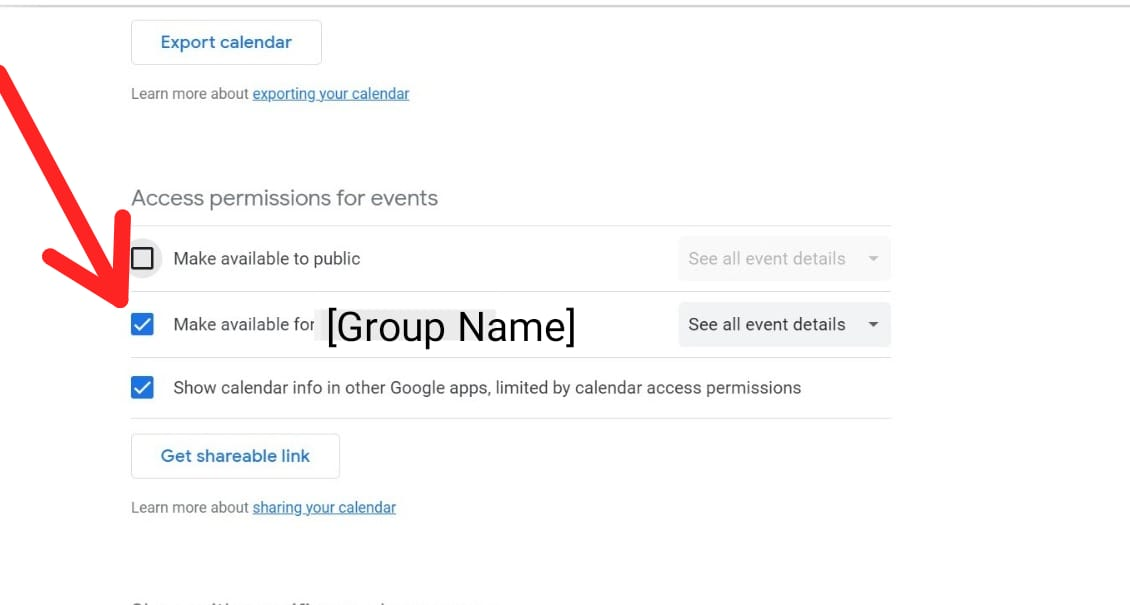Uncheck the 'Make available for' group checkbox
The image size is (1130, 605).
coord(143,324)
